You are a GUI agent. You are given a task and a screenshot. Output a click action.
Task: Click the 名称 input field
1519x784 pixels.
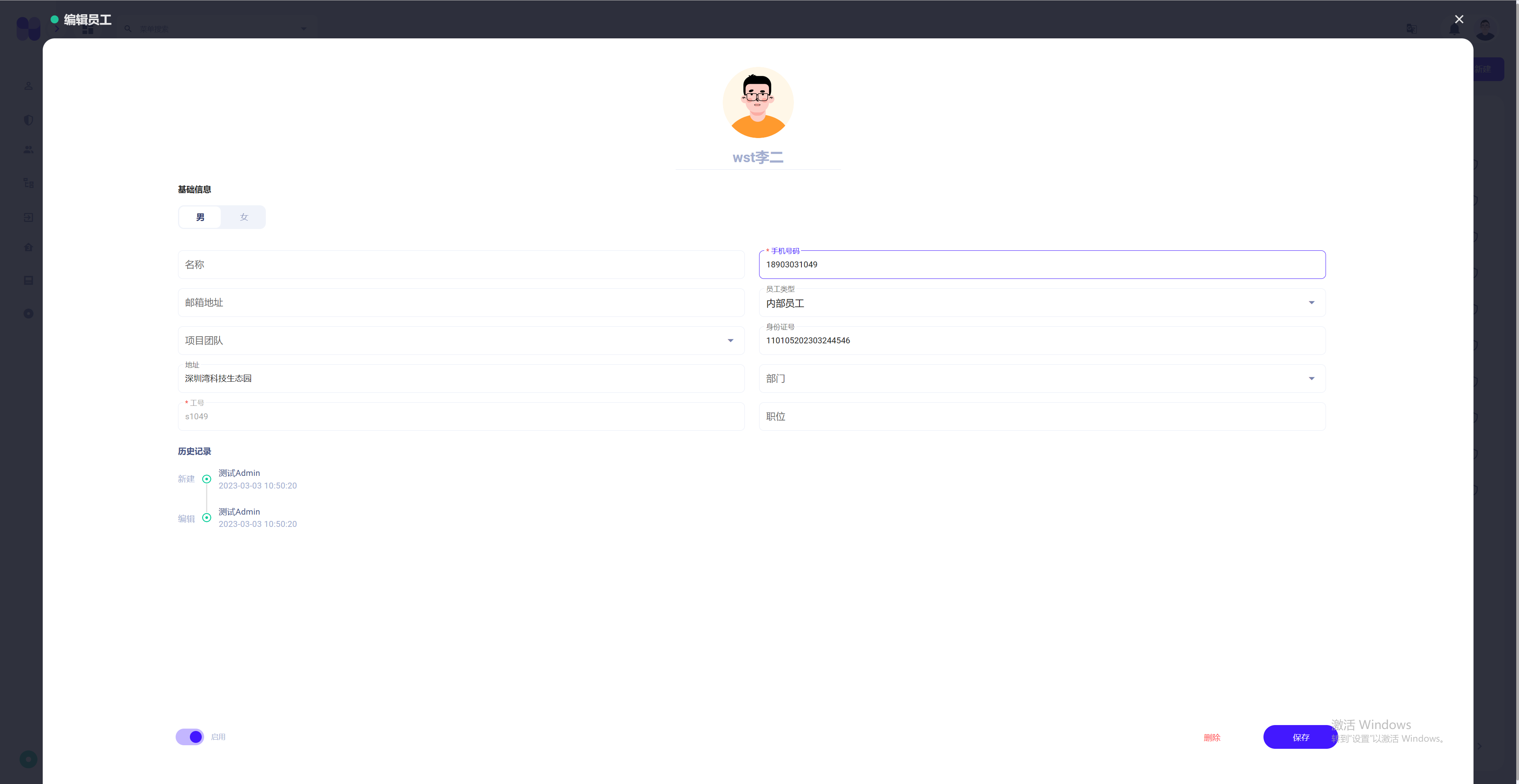pos(460,265)
